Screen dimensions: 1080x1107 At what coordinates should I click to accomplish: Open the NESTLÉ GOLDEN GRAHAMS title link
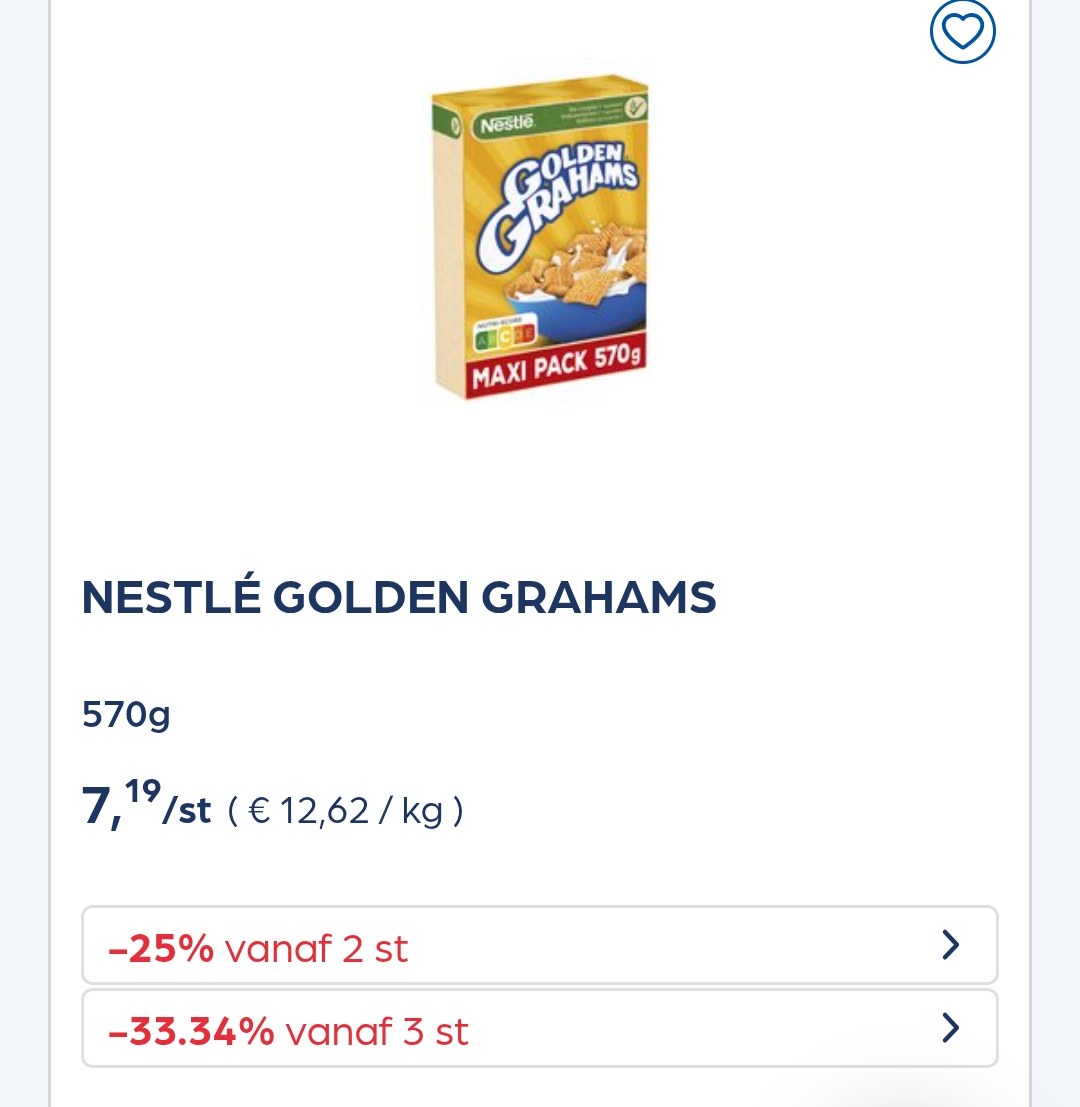point(398,596)
